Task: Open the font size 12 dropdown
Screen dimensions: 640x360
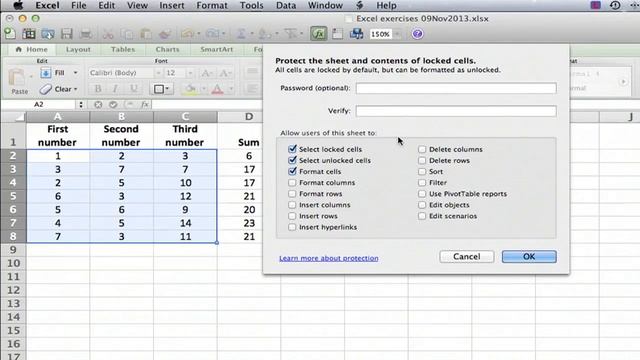Action: coord(190,73)
